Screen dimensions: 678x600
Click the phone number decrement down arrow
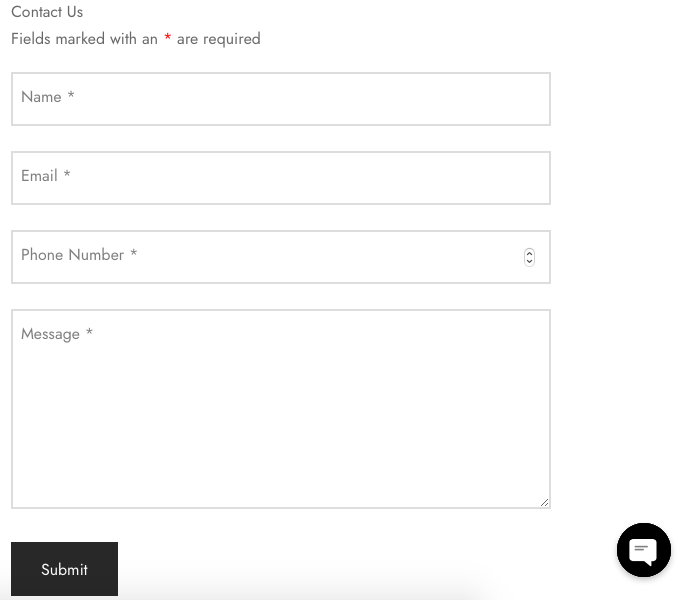pyautogui.click(x=529, y=262)
